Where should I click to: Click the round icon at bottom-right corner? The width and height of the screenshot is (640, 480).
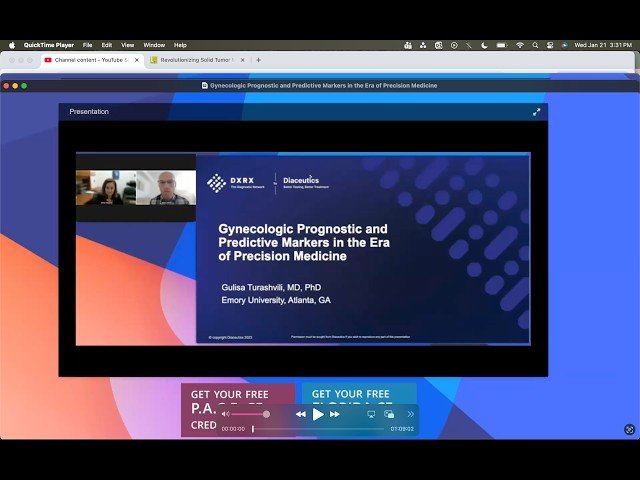click(629, 429)
